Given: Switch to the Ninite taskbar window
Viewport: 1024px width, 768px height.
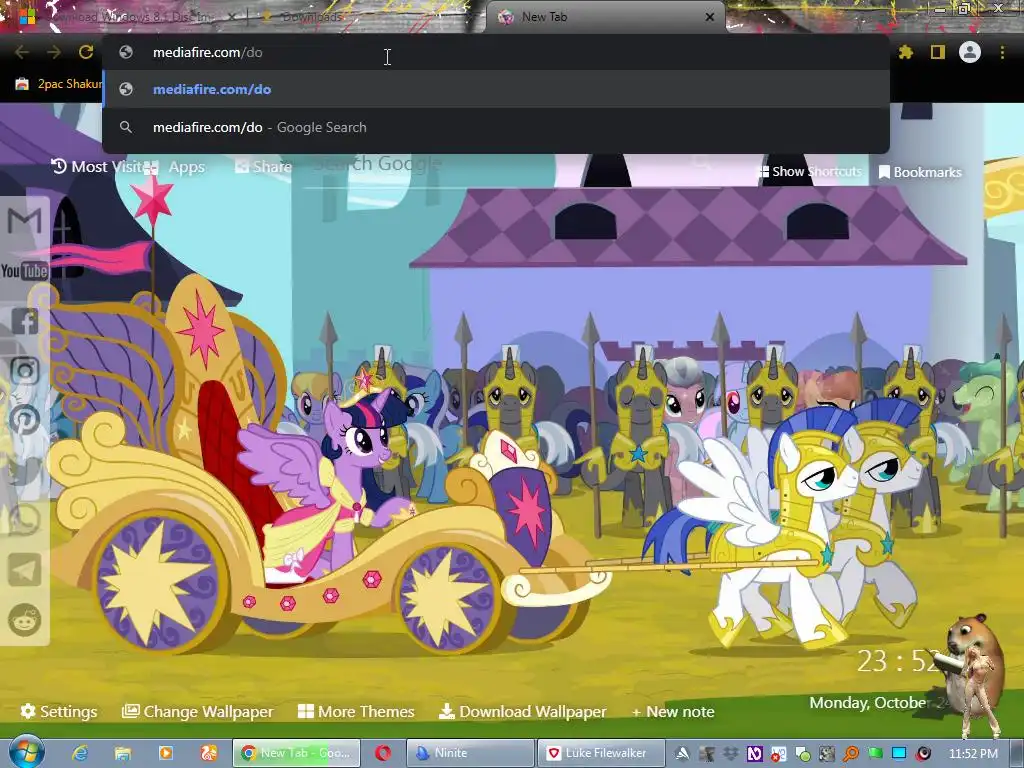Looking at the screenshot, I should point(470,753).
